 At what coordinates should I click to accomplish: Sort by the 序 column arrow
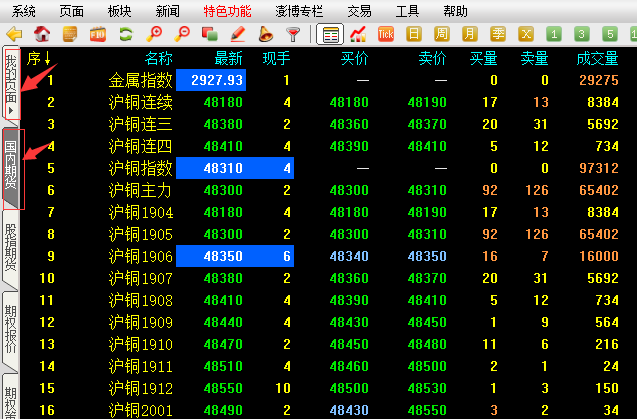coord(47,58)
